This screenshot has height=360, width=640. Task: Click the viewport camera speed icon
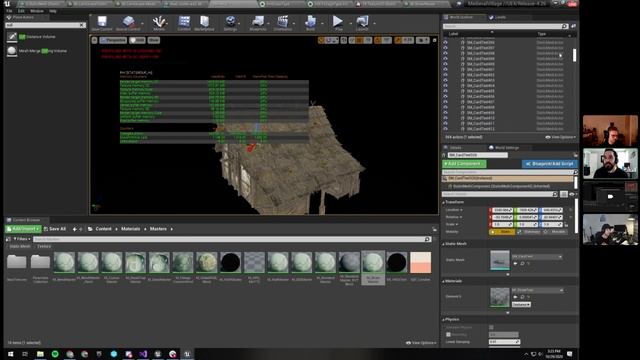click(x=422, y=40)
